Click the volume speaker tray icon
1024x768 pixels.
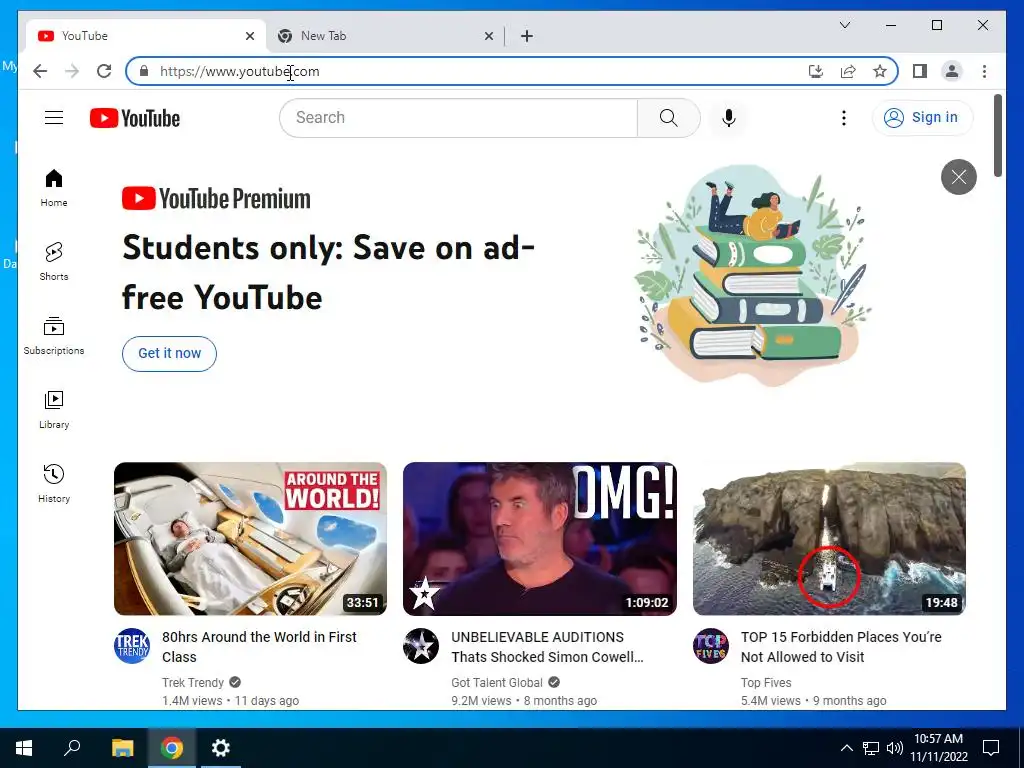pyautogui.click(x=895, y=748)
